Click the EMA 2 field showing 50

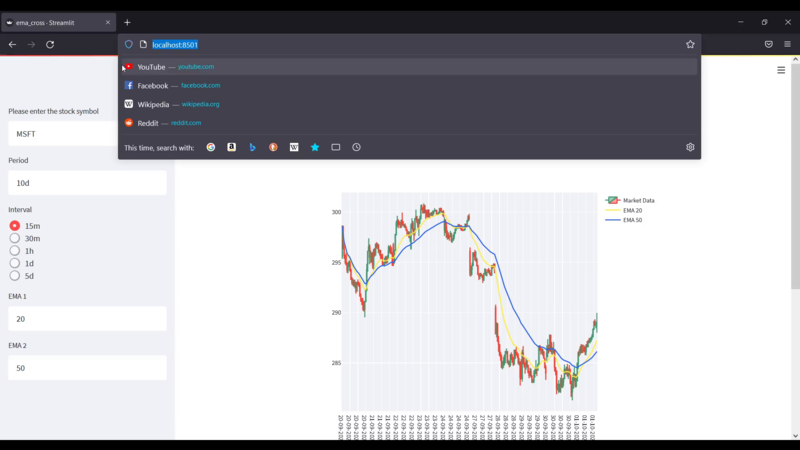pyautogui.click(x=87, y=368)
